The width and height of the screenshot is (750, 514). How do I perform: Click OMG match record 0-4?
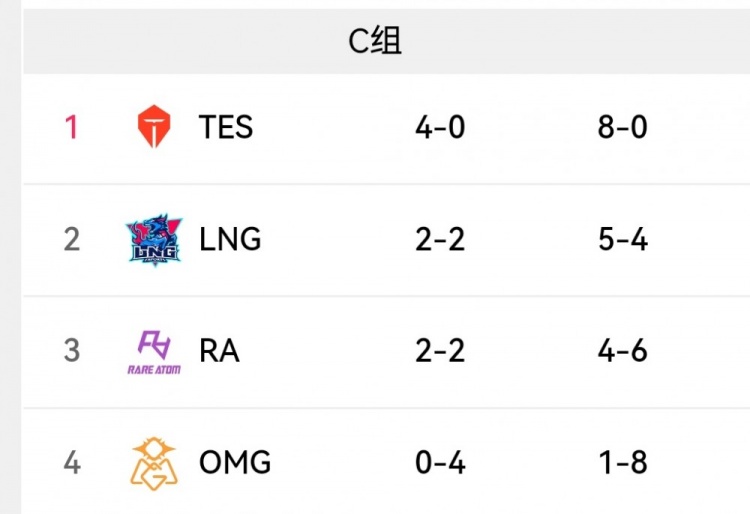[x=440, y=463]
